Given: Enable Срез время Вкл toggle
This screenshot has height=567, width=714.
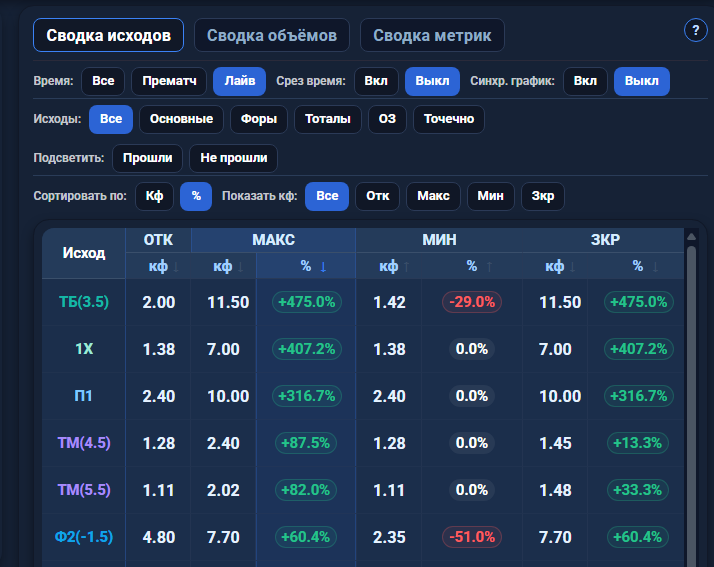Looking at the screenshot, I should point(376,81).
